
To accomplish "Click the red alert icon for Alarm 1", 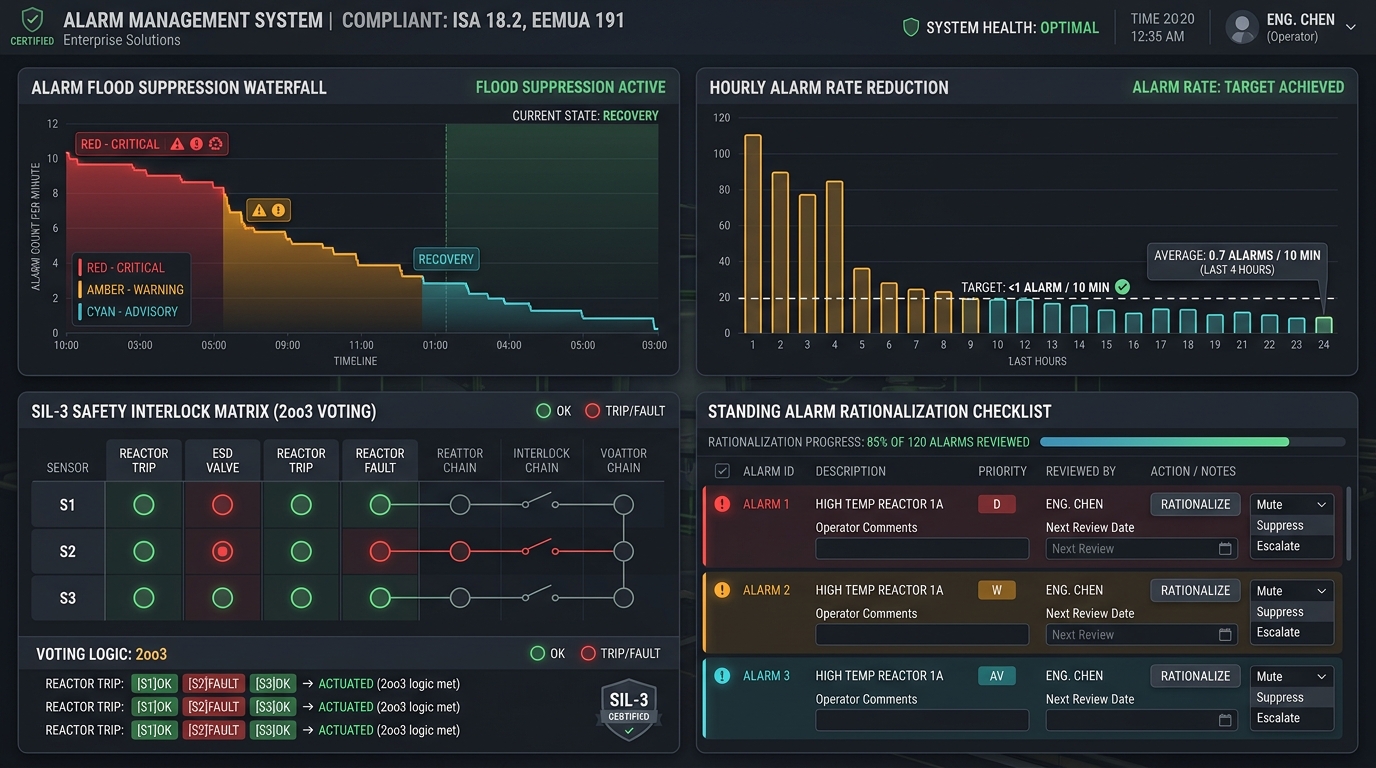I will pyautogui.click(x=722, y=504).
